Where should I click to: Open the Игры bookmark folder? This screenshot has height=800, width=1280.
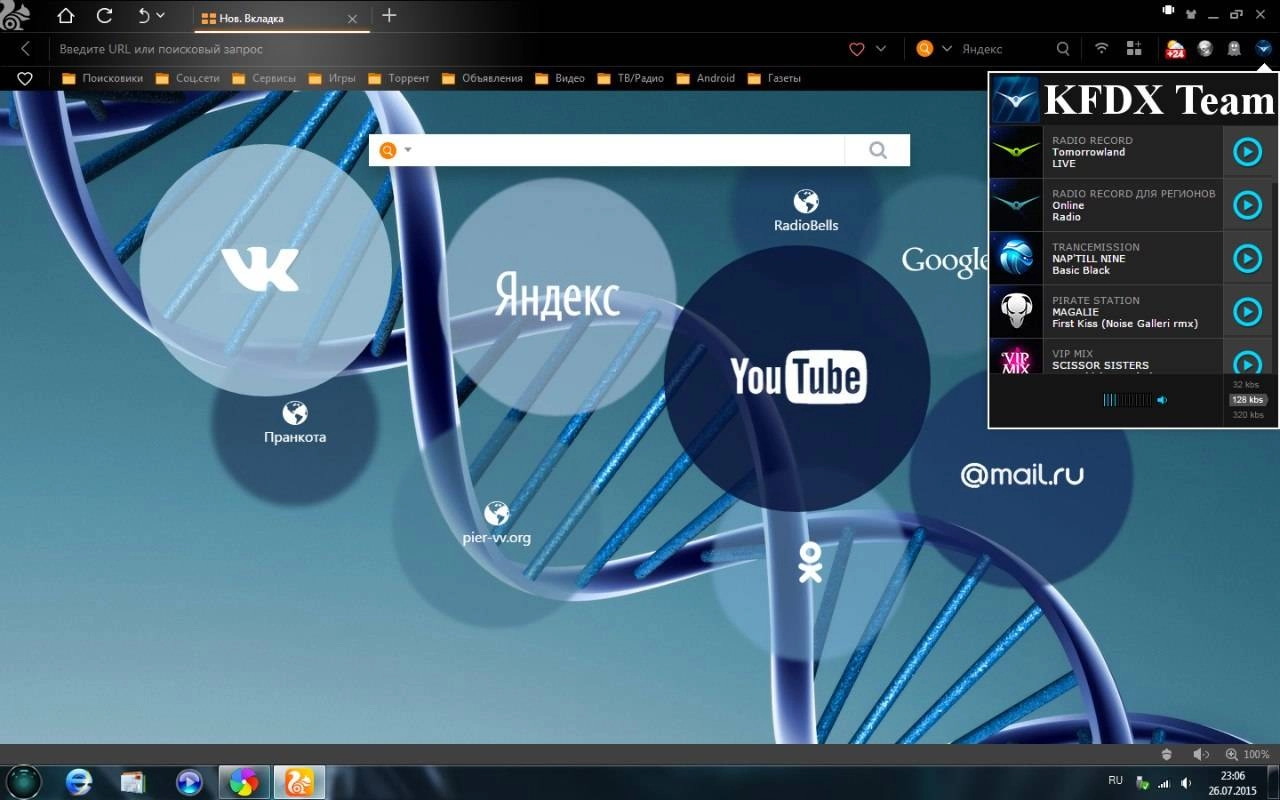pyautogui.click(x=332, y=78)
